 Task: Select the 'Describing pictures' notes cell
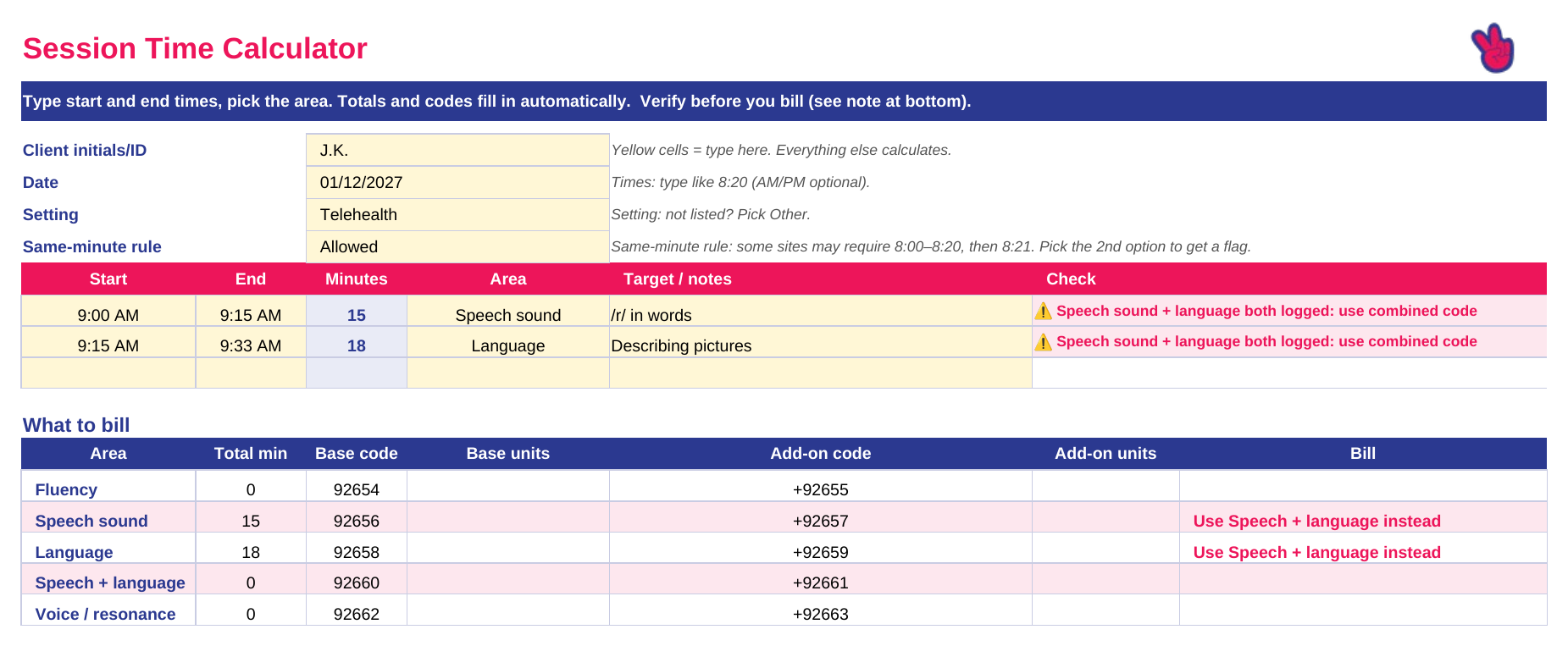point(821,342)
